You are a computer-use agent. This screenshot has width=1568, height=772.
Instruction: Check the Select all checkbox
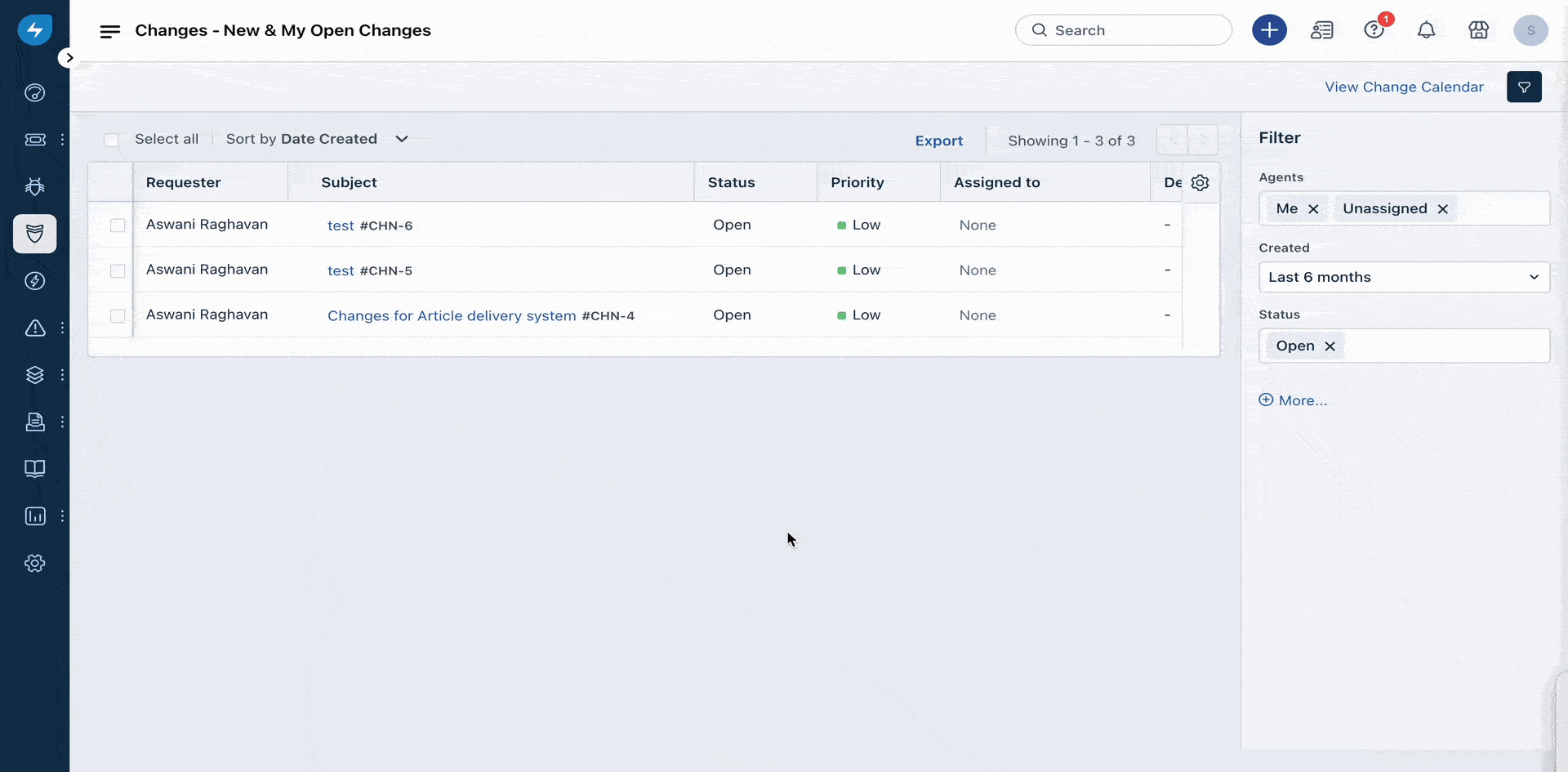coord(111,140)
